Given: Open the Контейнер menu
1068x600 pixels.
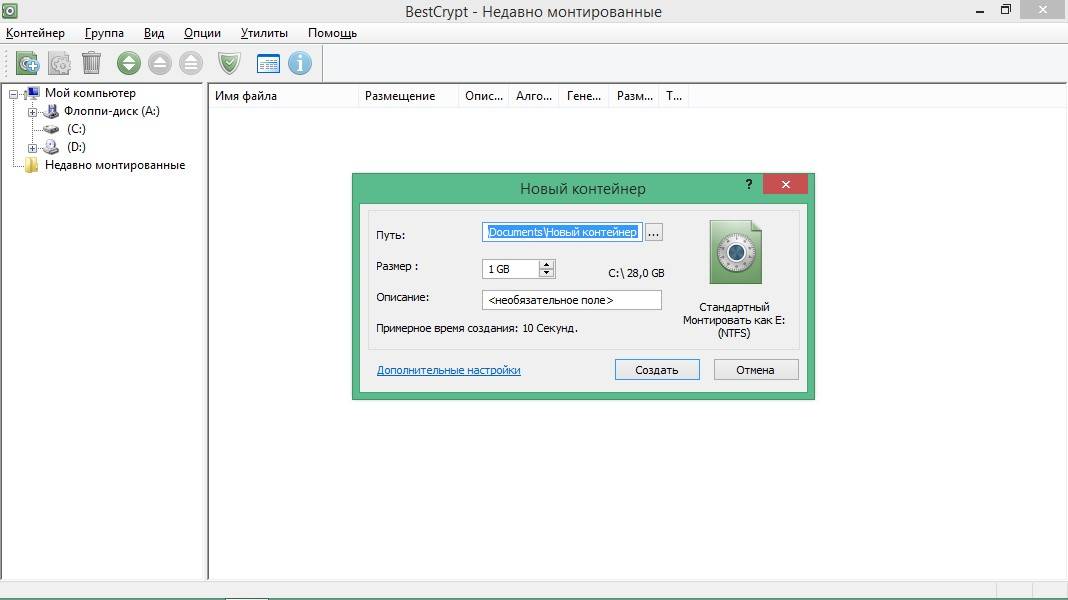Looking at the screenshot, I should pyautogui.click(x=35, y=33).
